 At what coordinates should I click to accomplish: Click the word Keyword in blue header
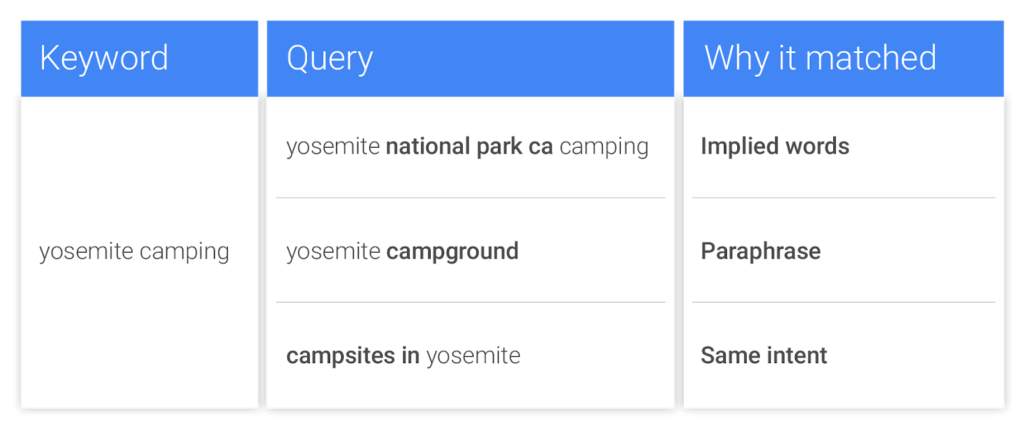tap(104, 58)
